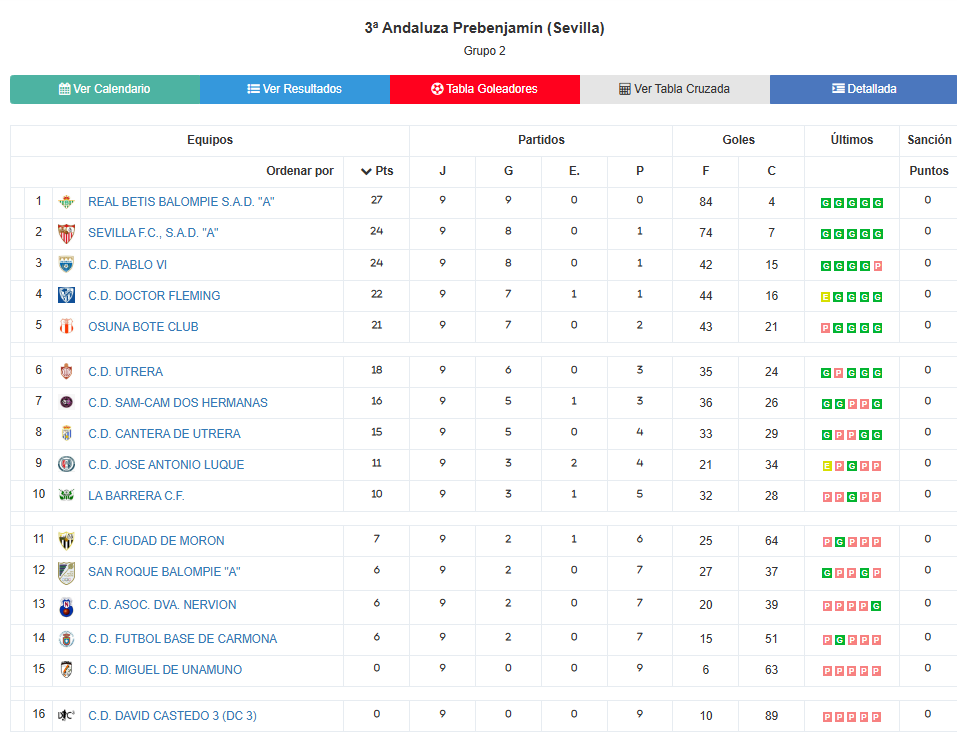Click Jose Antonio Luque's yellow E result badge
Image resolution: width=957 pixels, height=745 pixels.
tap(827, 466)
